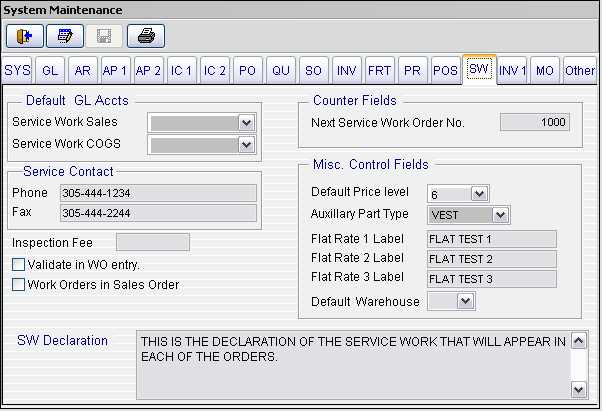Click SW Declaration scrollbar up arrow

point(579,340)
